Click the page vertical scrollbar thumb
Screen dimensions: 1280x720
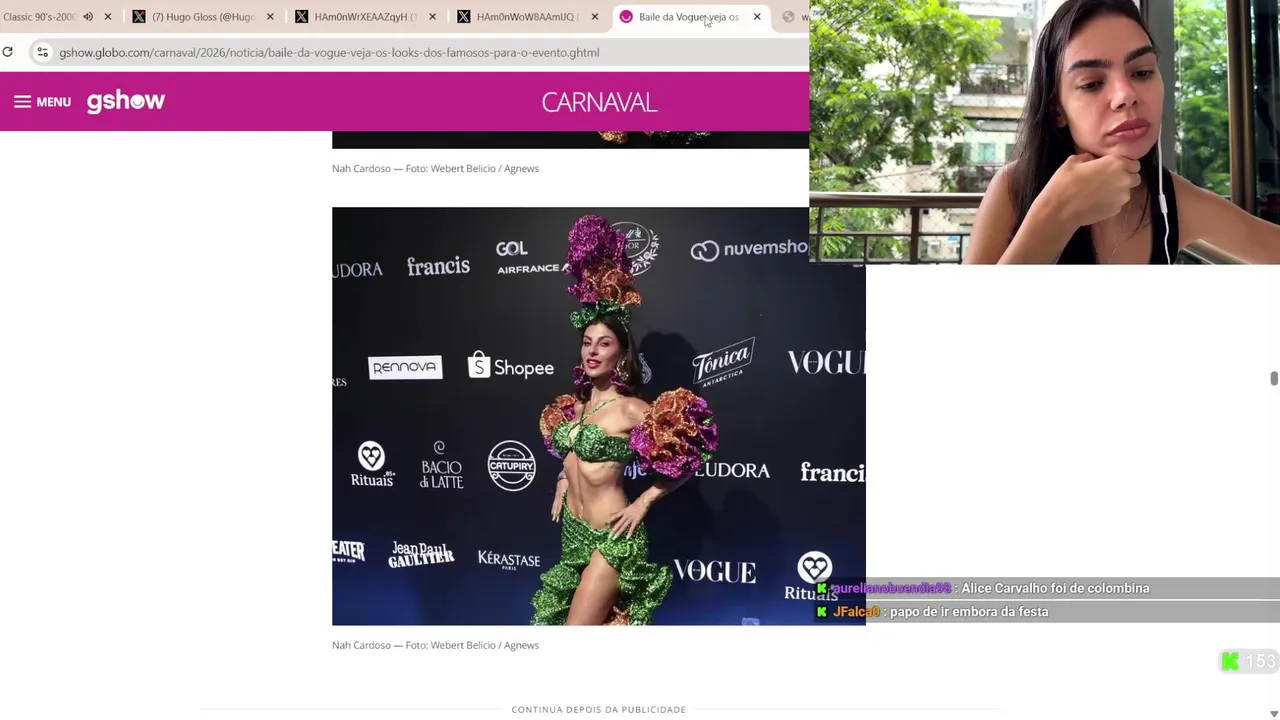coord(1274,378)
